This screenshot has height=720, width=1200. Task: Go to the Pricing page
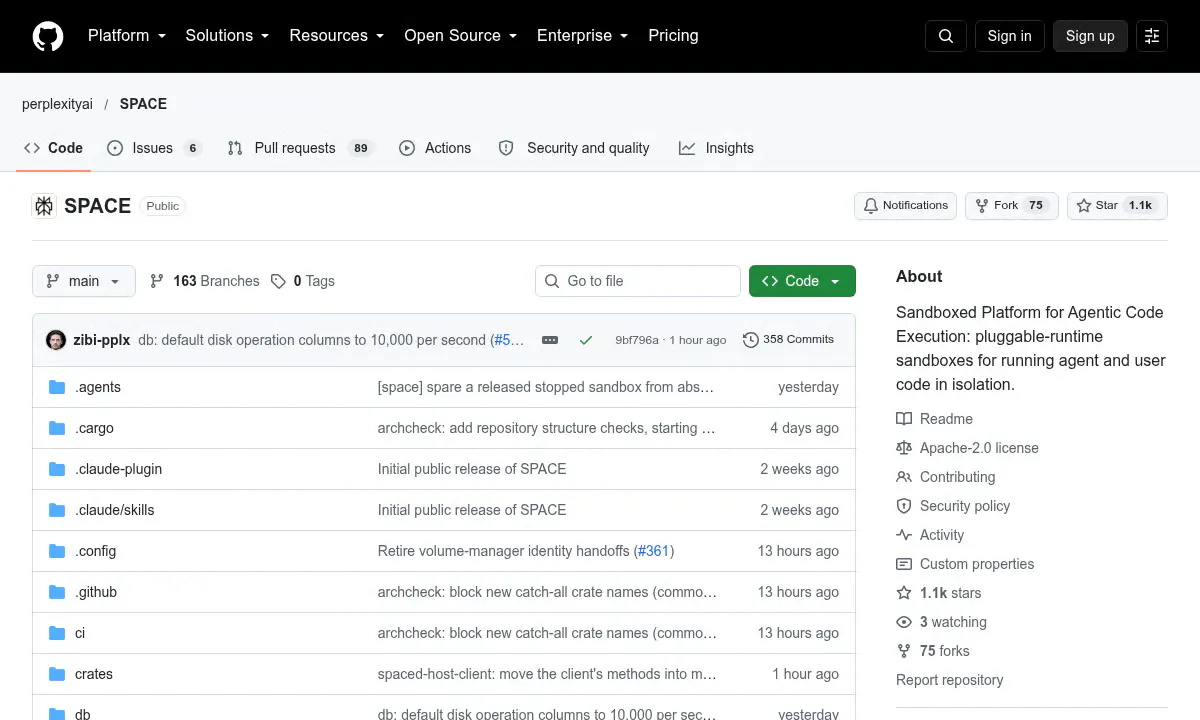pos(673,36)
